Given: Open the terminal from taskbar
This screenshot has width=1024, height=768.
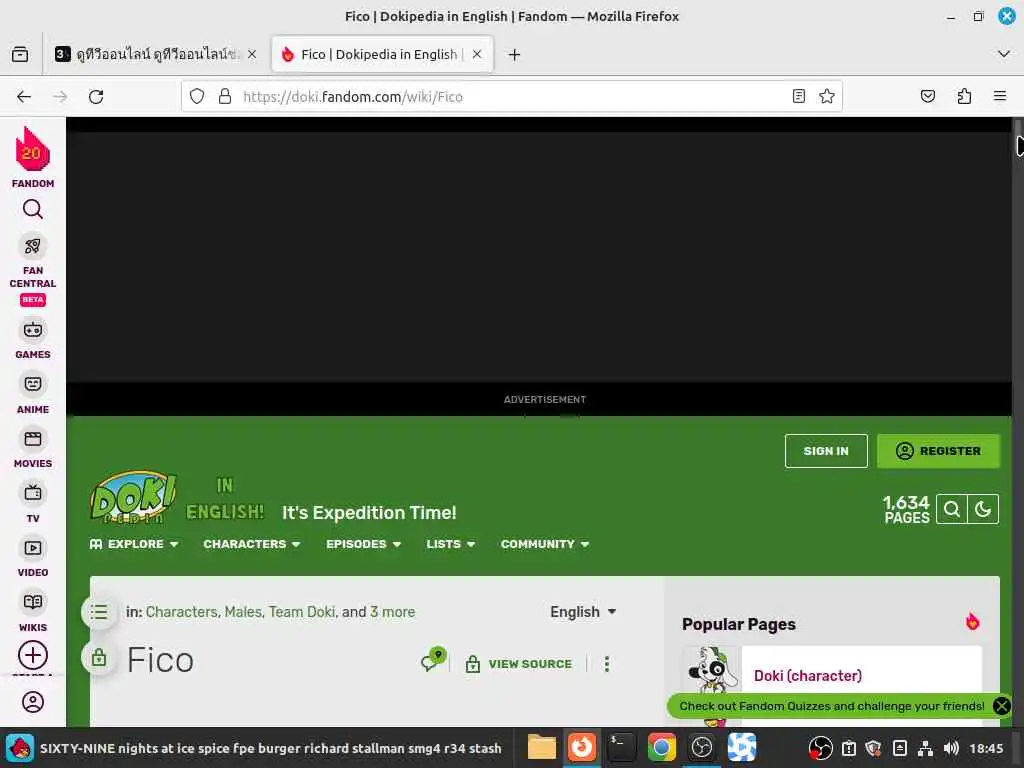Looking at the screenshot, I should point(620,747).
